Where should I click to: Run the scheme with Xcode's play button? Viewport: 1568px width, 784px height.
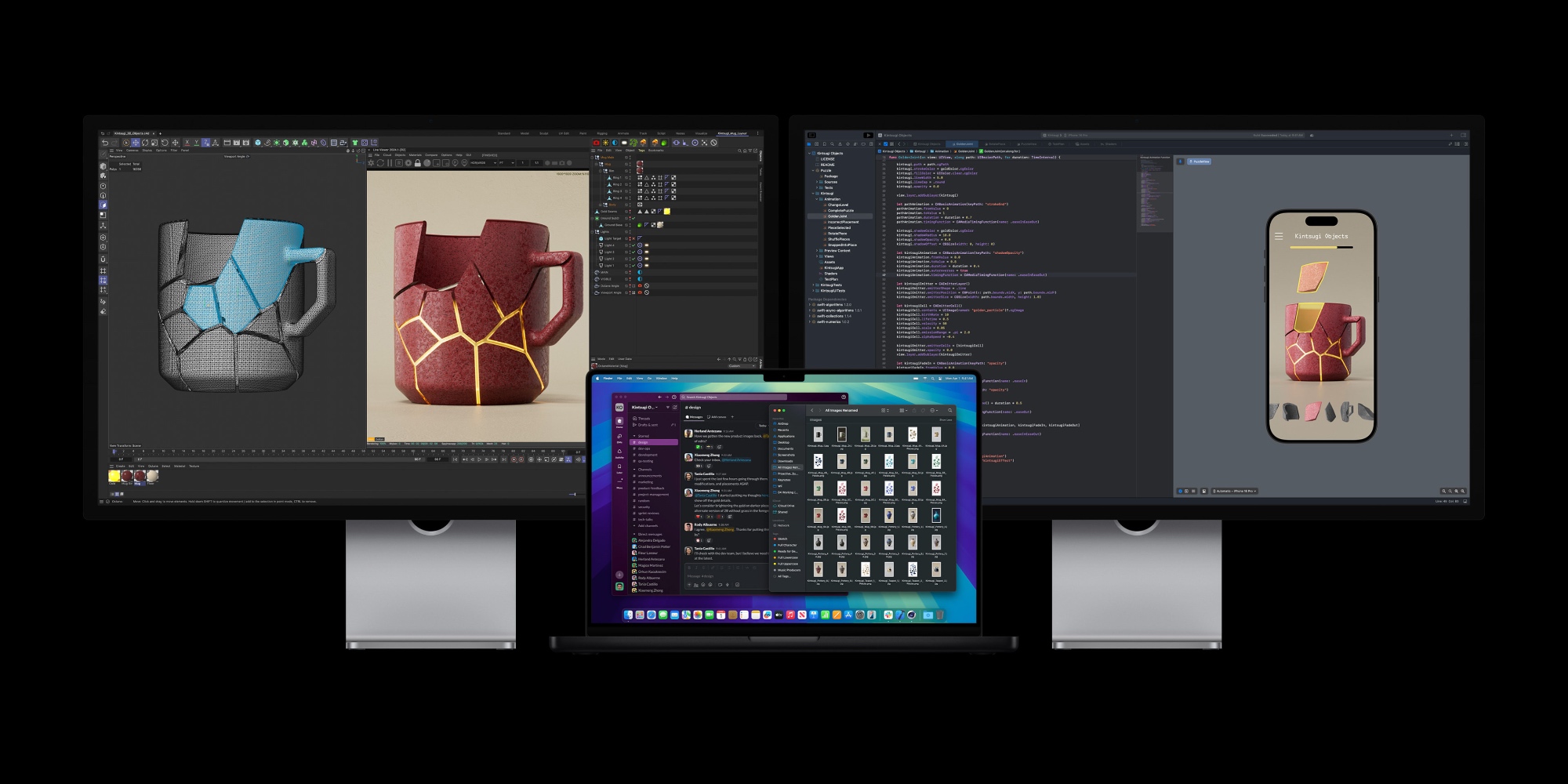pos(868,134)
